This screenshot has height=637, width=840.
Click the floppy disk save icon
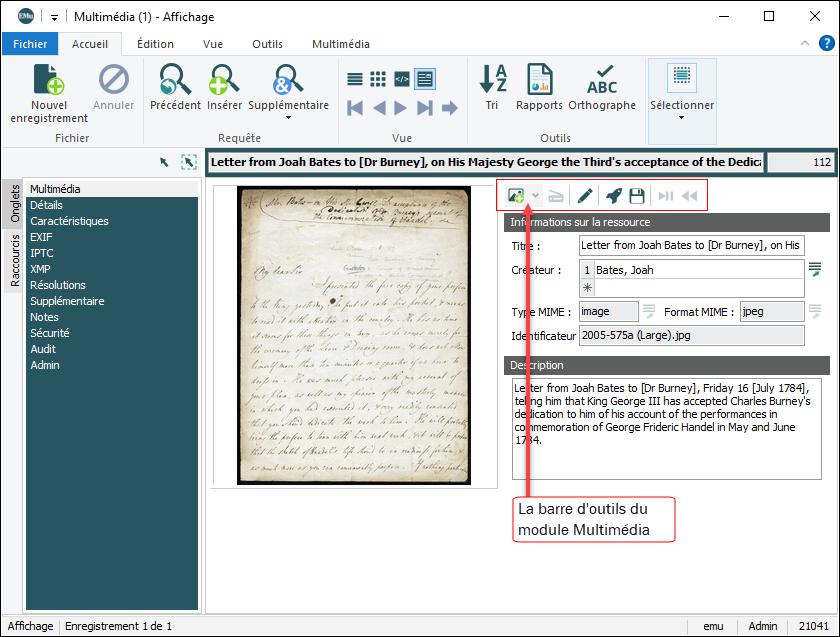(636, 196)
